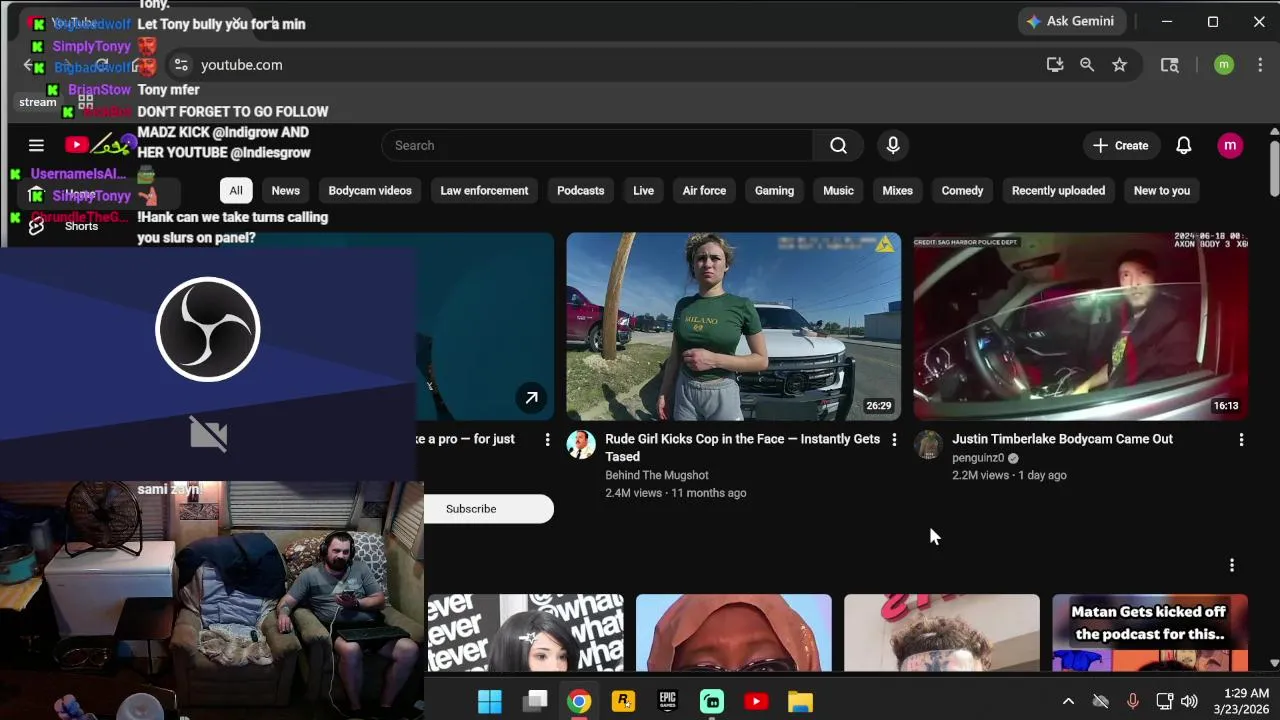1280x720 pixels.
Task: Open the taskbar volume control
Action: pos(1189,702)
